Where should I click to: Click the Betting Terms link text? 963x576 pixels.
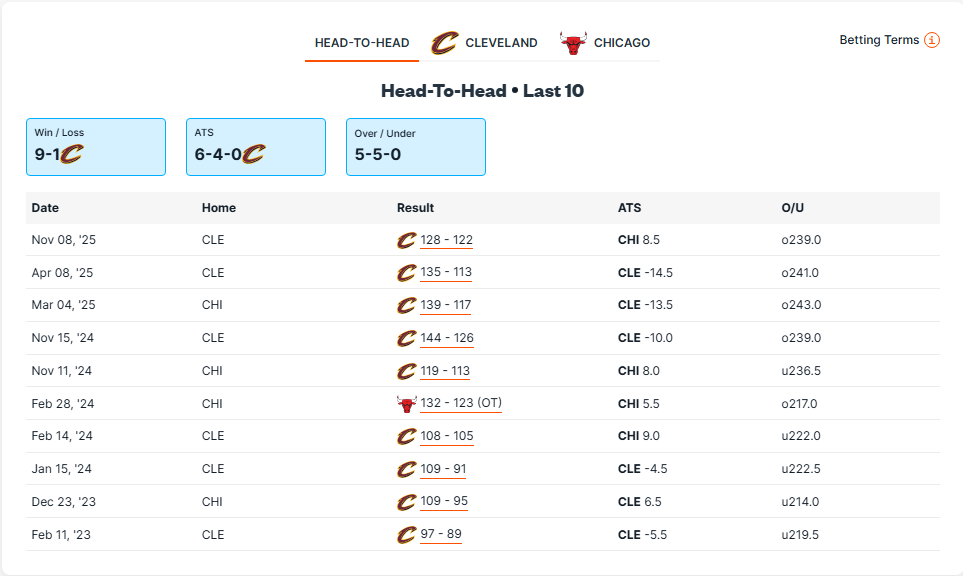click(x=879, y=40)
